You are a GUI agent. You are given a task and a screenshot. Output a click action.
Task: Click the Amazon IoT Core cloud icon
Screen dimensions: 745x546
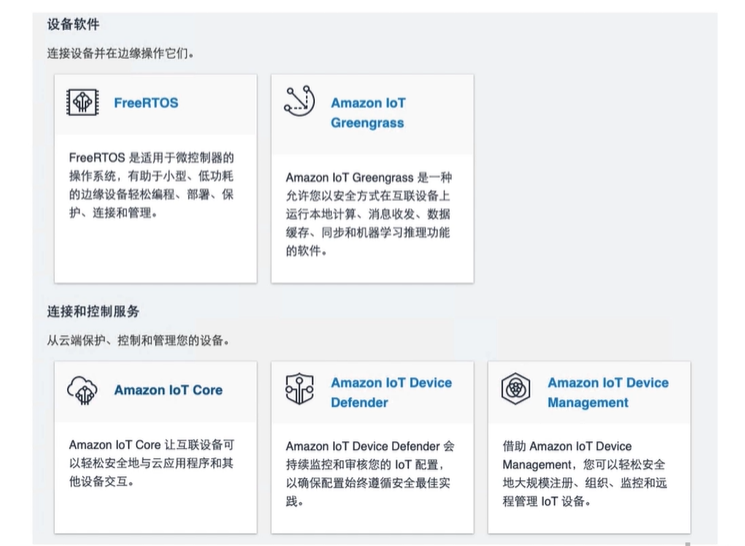coord(82,390)
